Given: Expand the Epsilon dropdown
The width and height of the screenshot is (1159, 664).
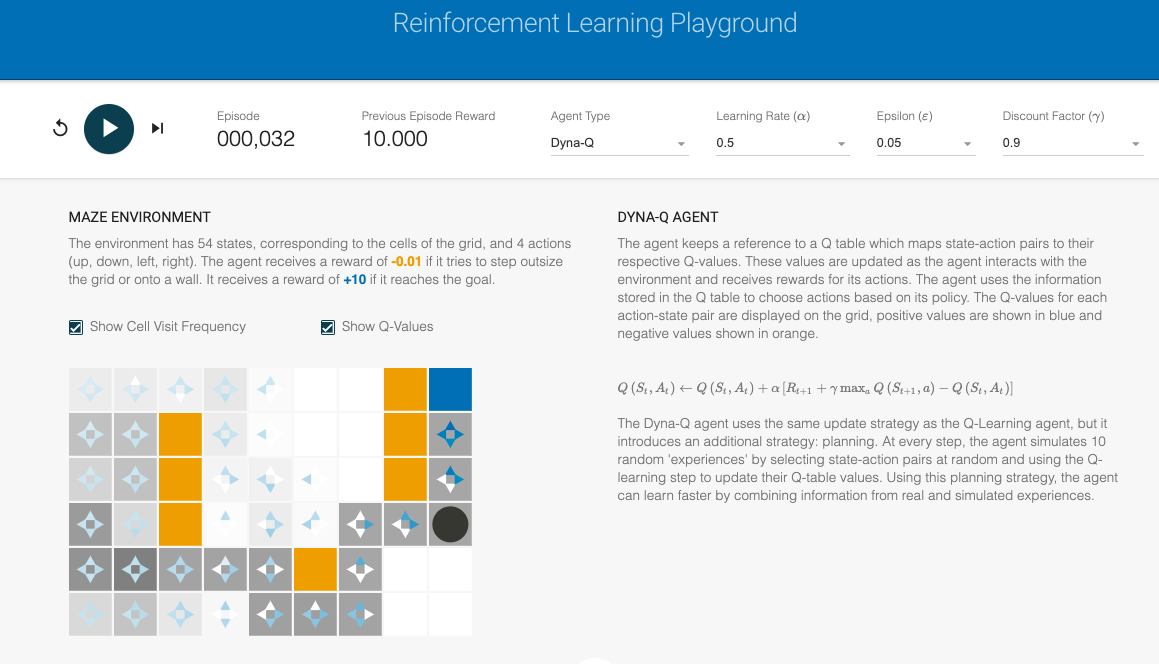Looking at the screenshot, I should click(x=926, y=143).
